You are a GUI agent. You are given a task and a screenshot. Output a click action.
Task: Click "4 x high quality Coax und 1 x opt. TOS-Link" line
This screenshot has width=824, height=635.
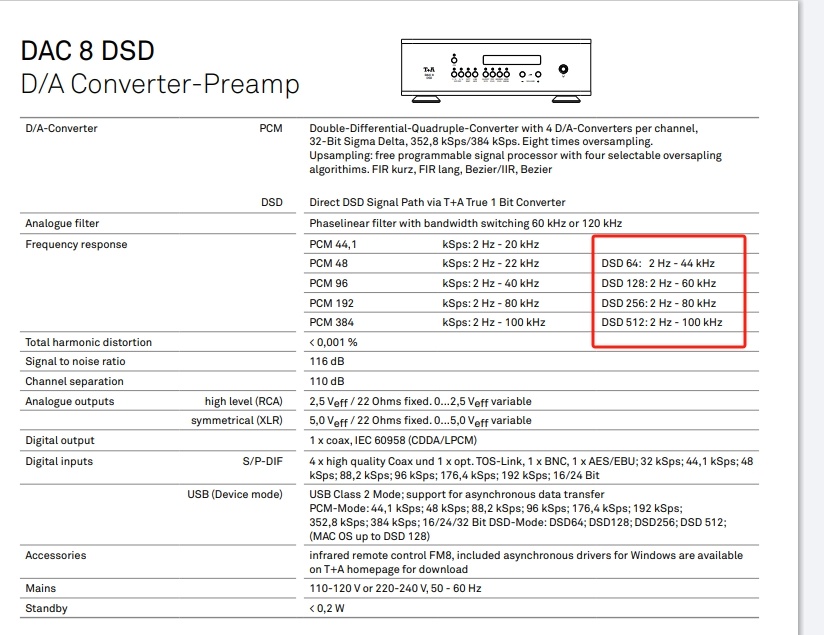[531, 462]
